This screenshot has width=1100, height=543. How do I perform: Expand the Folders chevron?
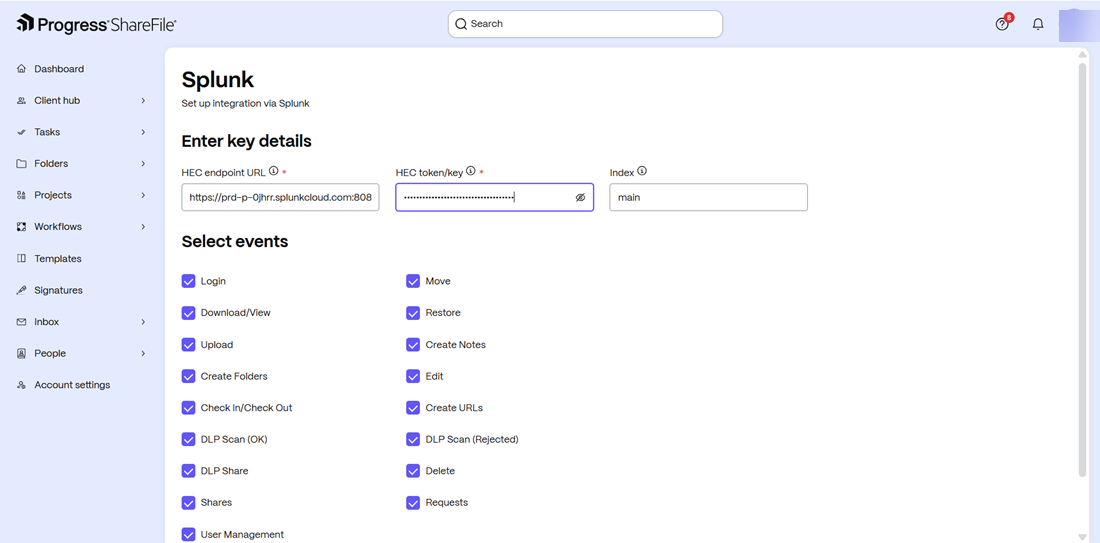pyautogui.click(x=143, y=163)
